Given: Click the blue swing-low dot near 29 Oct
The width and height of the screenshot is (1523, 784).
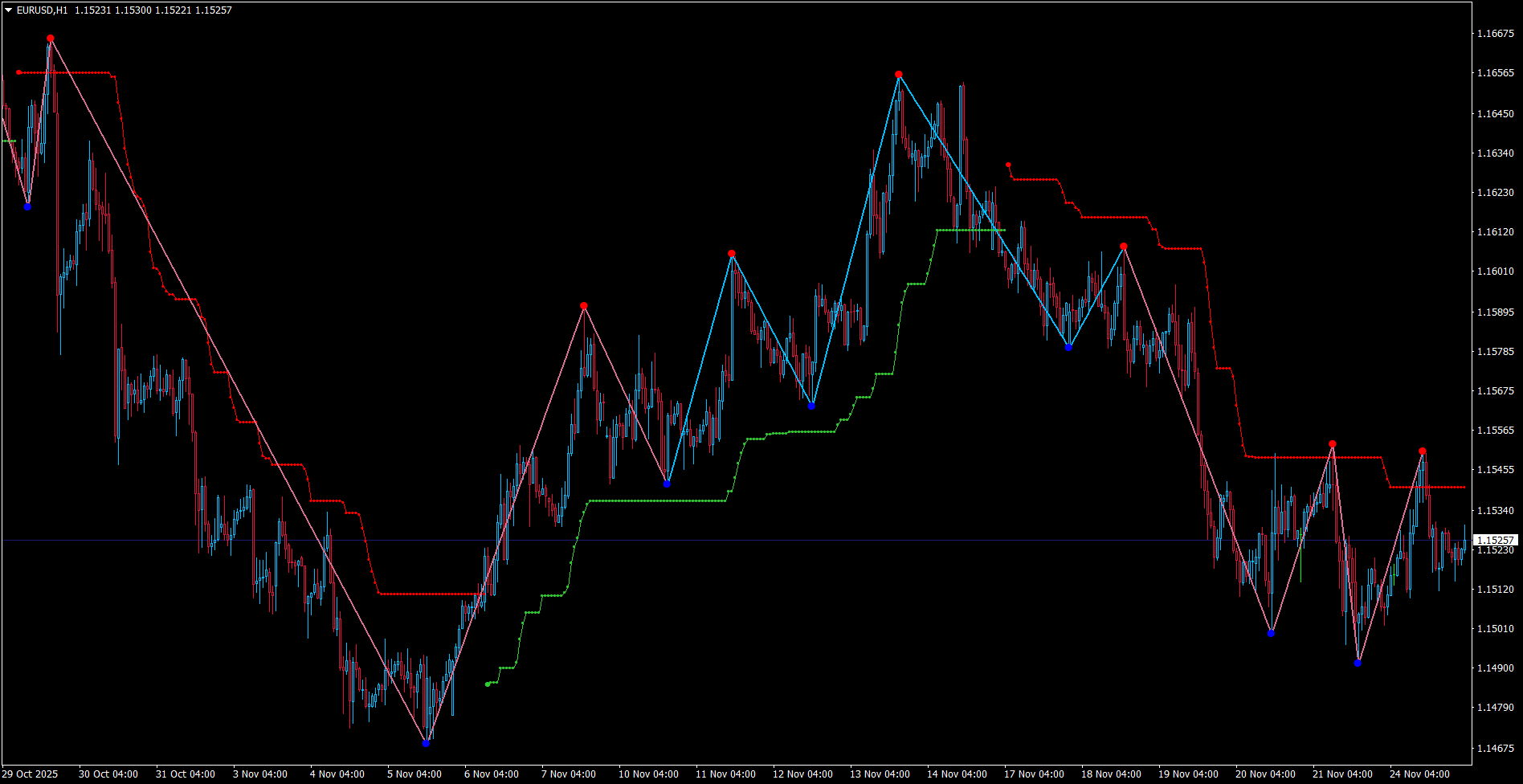Looking at the screenshot, I should (27, 206).
